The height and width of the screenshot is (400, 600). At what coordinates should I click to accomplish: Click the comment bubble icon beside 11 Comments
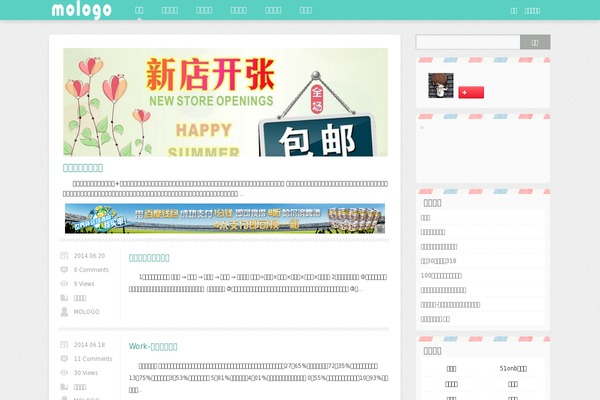pos(65,359)
